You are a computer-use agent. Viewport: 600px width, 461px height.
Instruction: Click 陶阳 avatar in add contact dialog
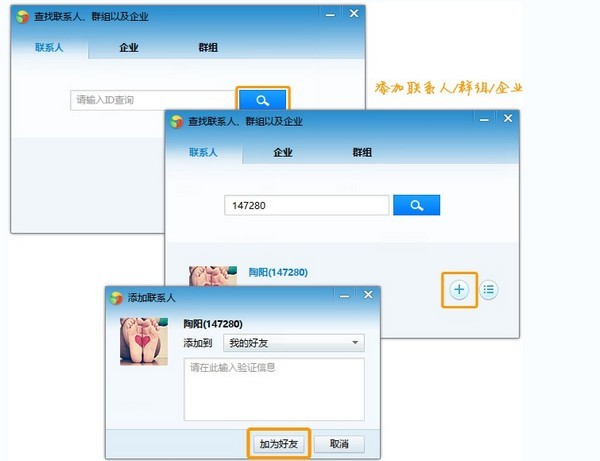tap(144, 341)
